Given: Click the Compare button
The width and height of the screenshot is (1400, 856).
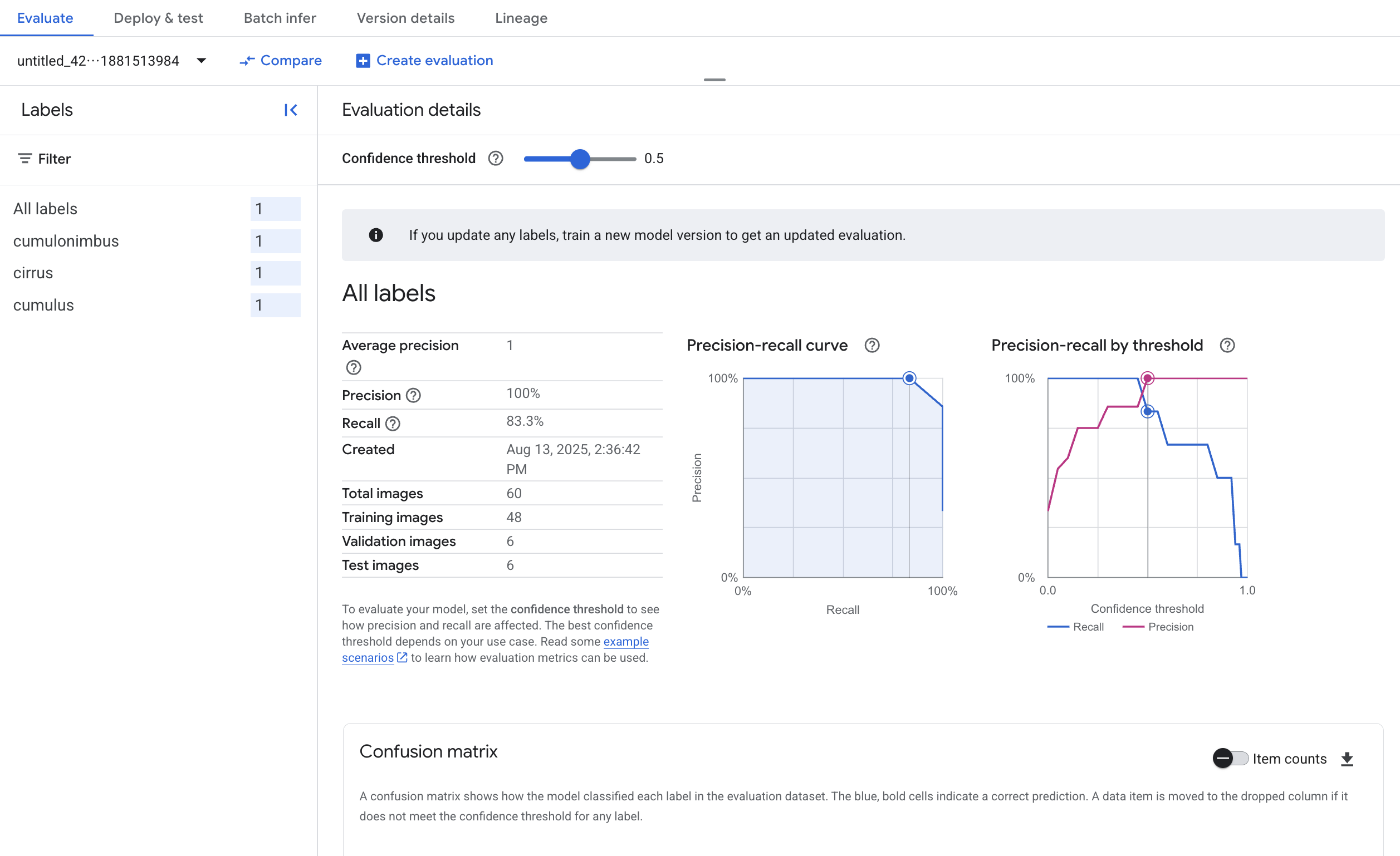Looking at the screenshot, I should 280,61.
